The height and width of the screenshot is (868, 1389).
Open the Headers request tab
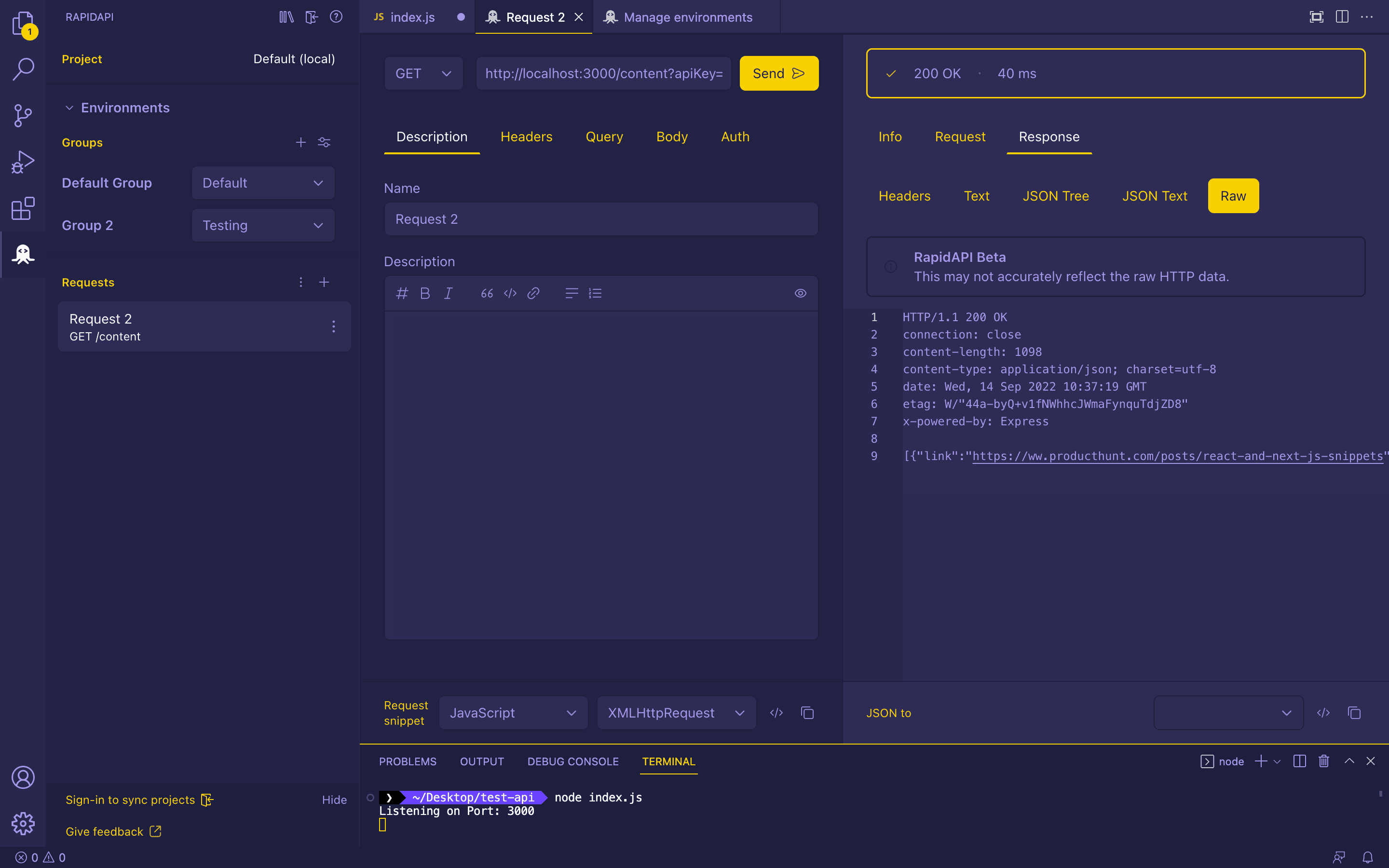click(527, 136)
